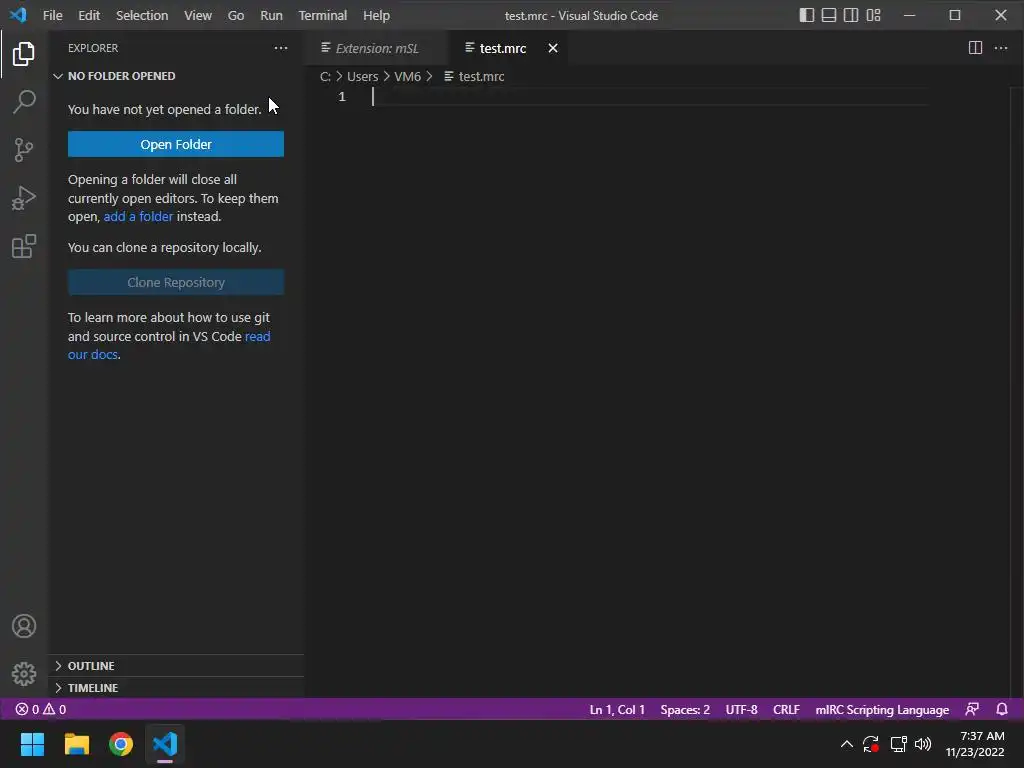Click the VS Code logo icon

(18, 14)
